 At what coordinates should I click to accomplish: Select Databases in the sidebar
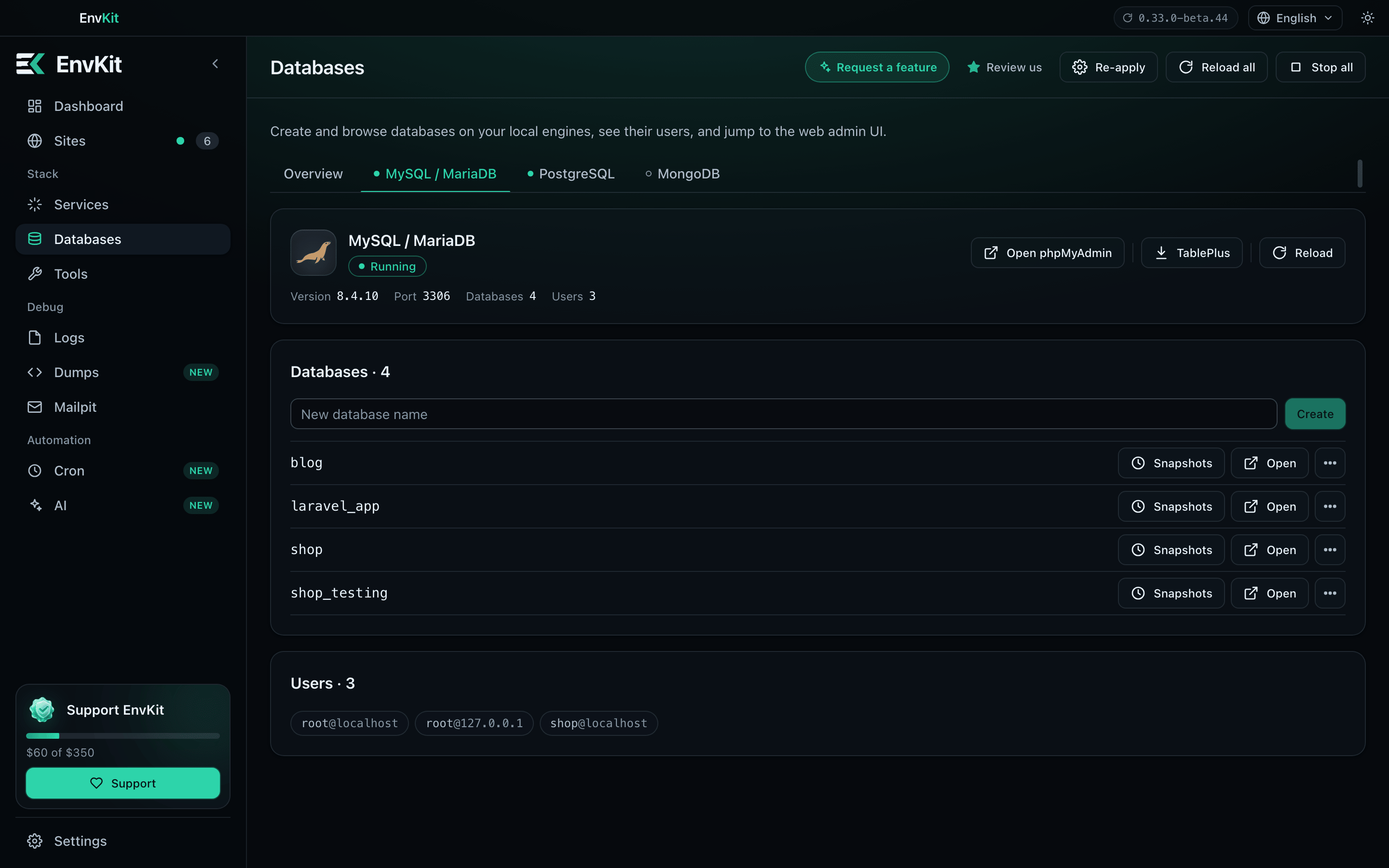click(x=123, y=239)
